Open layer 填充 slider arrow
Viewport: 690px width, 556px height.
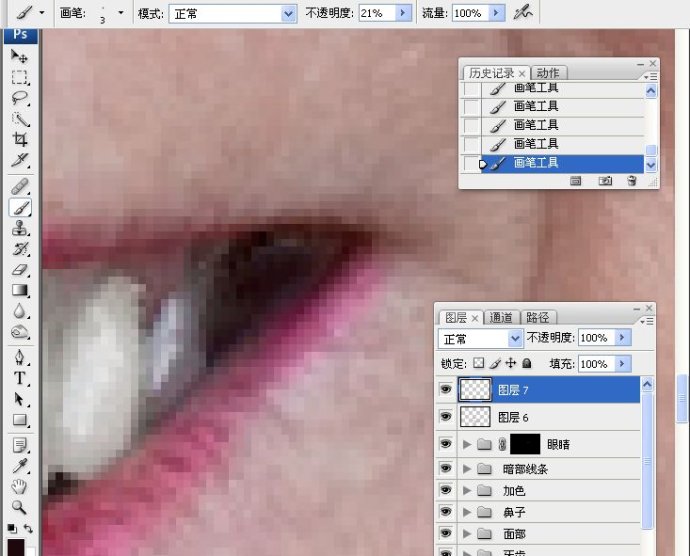622,364
